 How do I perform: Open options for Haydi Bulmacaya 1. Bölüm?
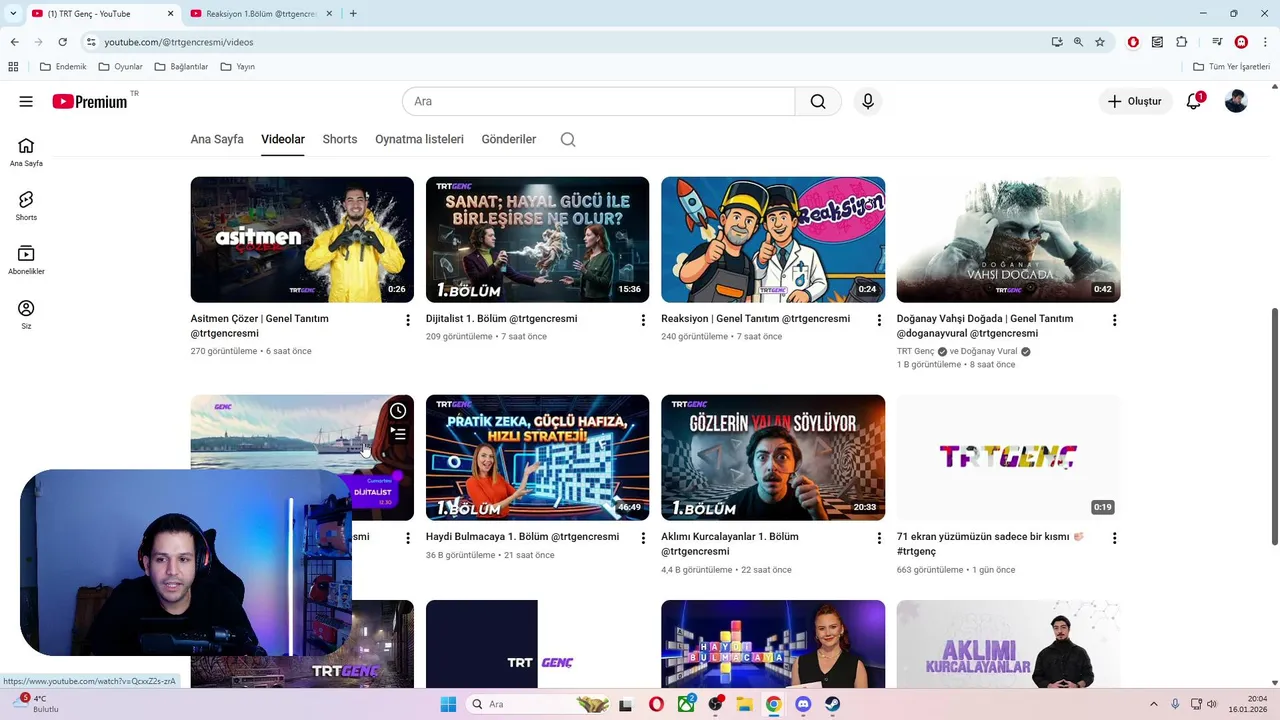click(x=643, y=538)
